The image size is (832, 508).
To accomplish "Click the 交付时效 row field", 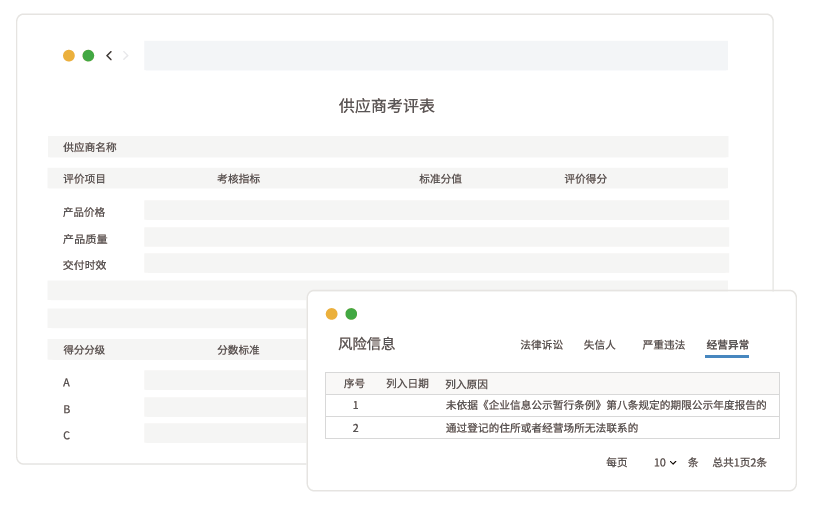I will 435,264.
